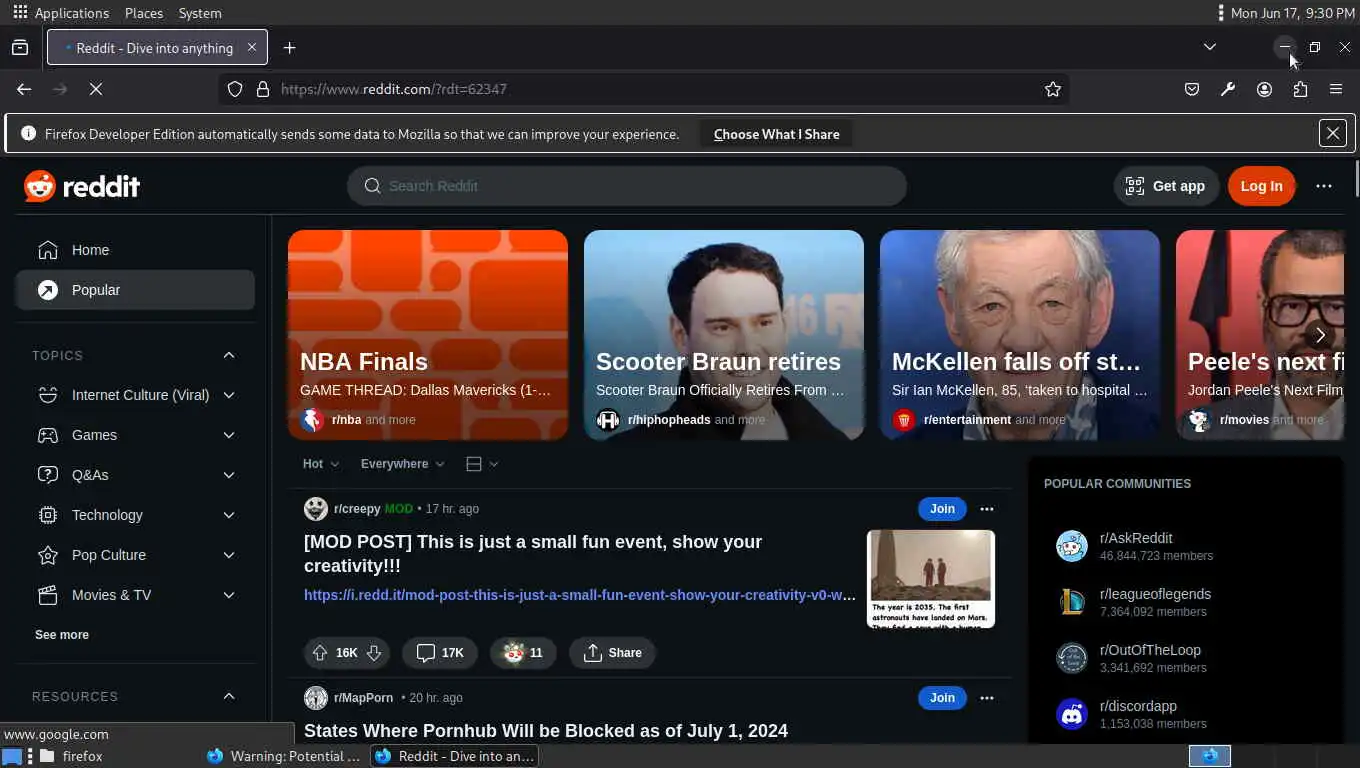Open a new tab with plus button
Screen dimensions: 1360x768
pyautogui.click(x=289, y=48)
